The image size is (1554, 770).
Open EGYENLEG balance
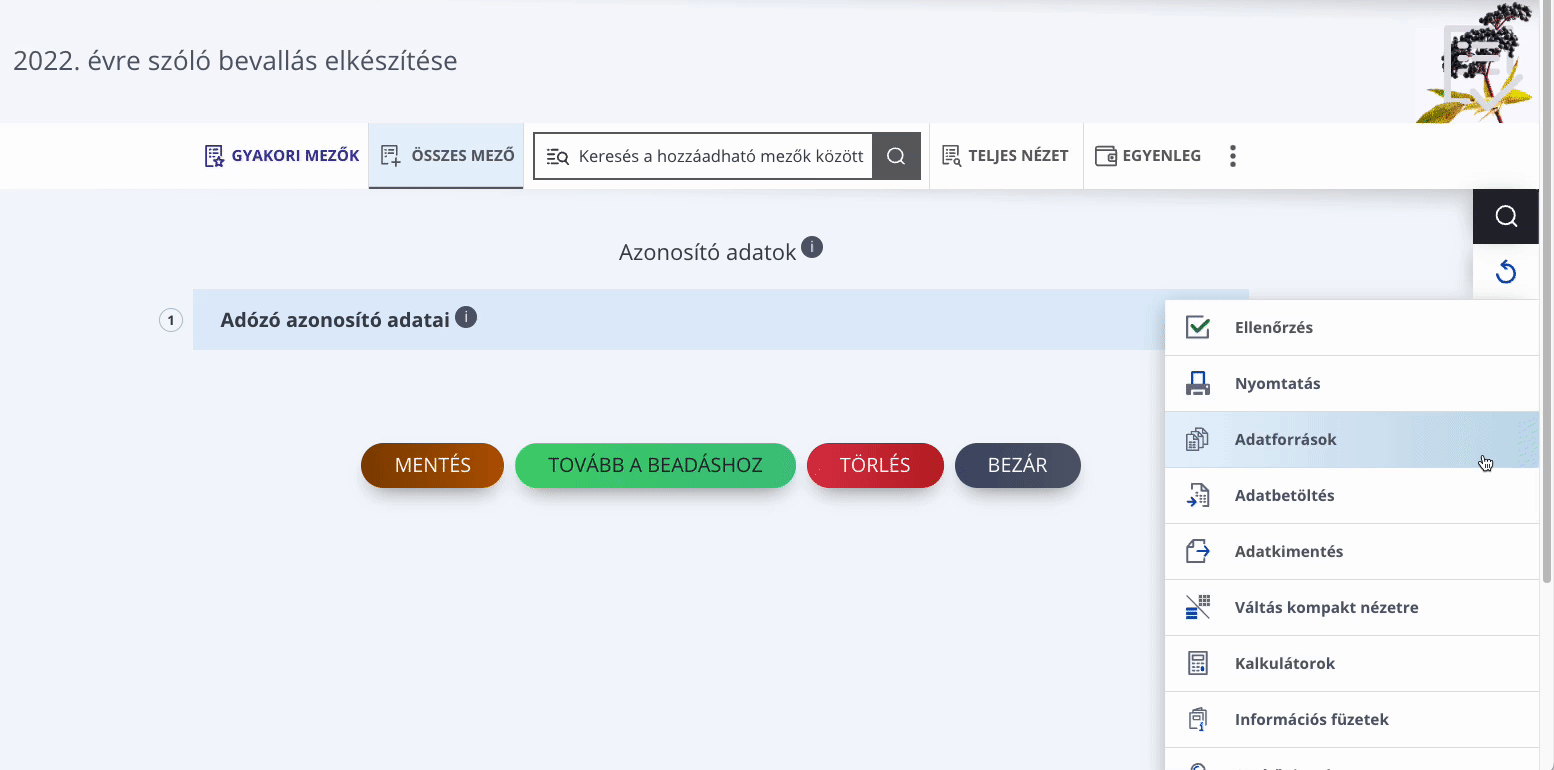tap(1148, 156)
